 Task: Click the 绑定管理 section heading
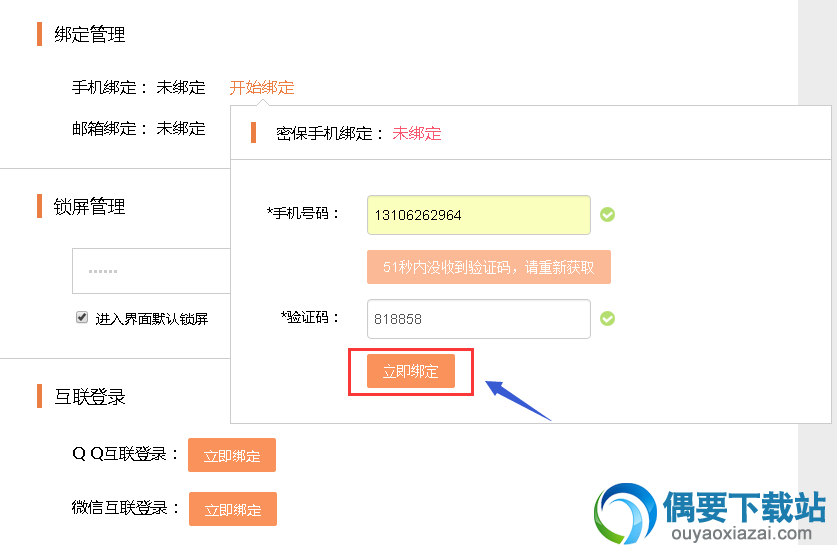(90, 35)
